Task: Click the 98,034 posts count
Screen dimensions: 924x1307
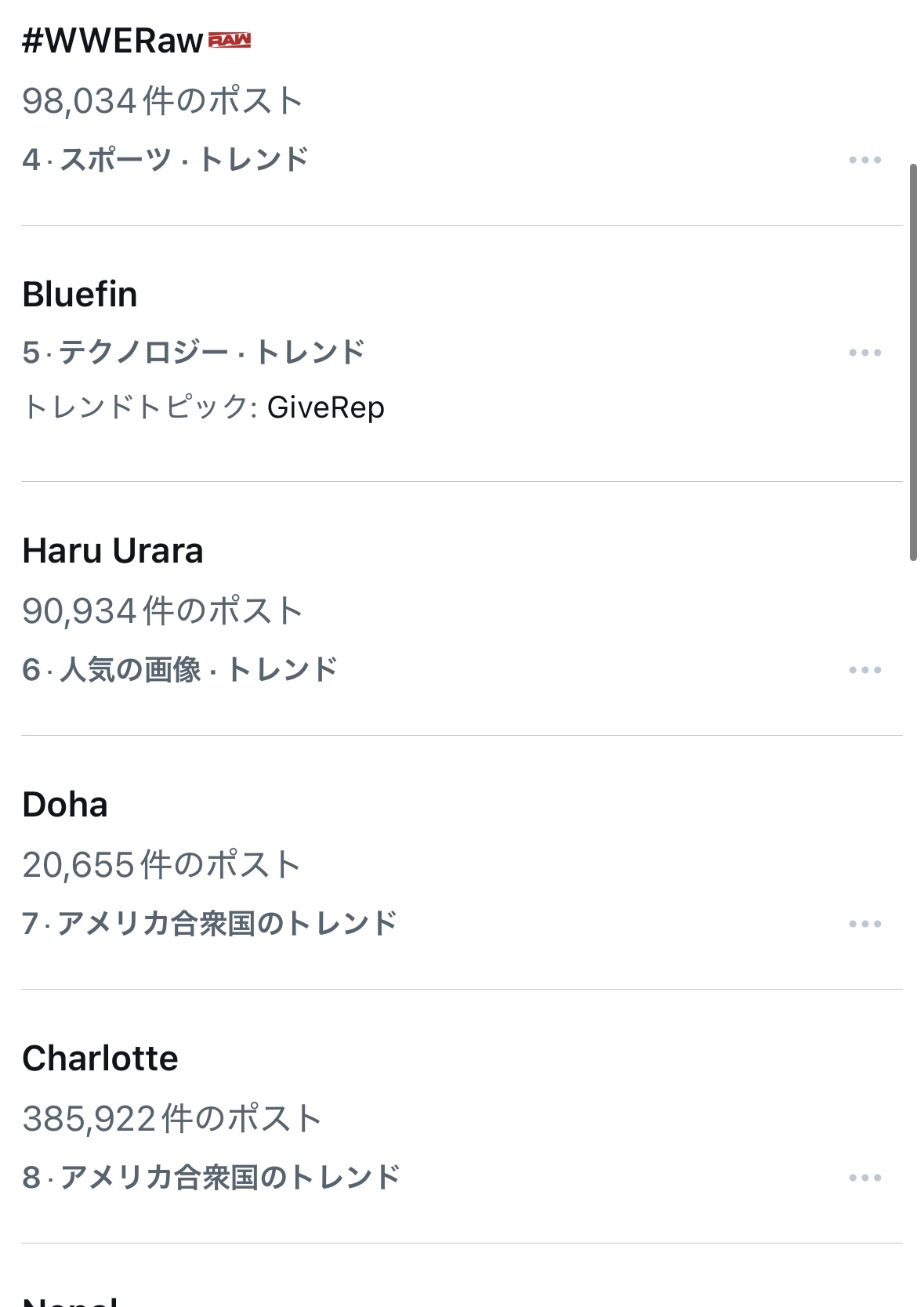Action: 162,101
